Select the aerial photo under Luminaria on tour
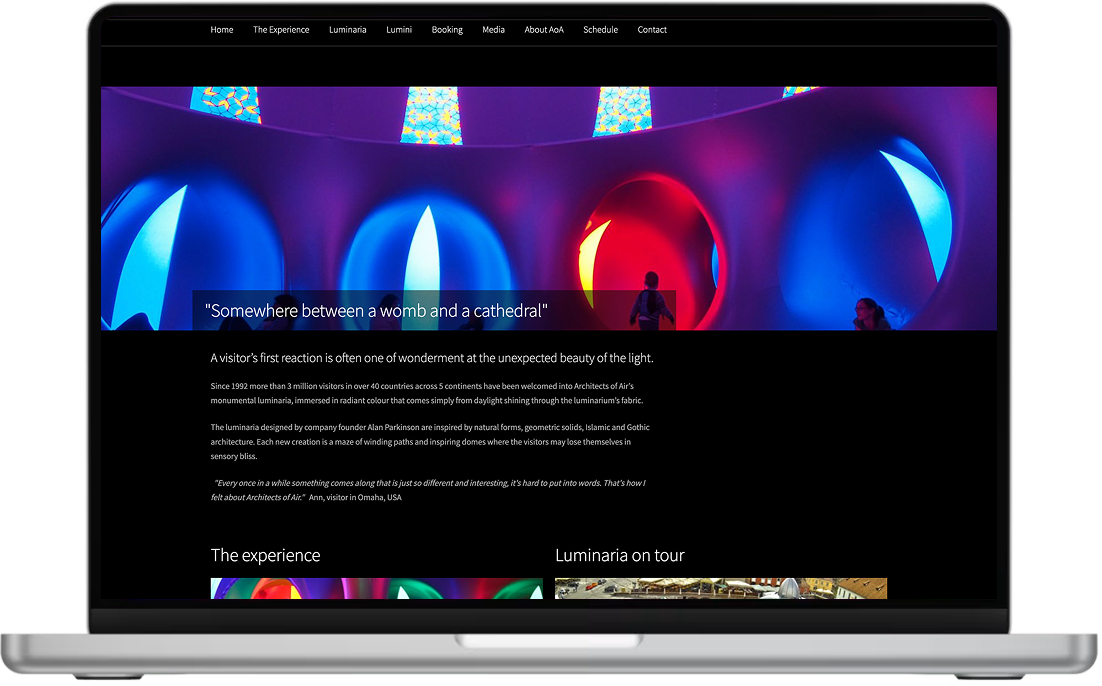This screenshot has height=686, width=1102. (721, 588)
